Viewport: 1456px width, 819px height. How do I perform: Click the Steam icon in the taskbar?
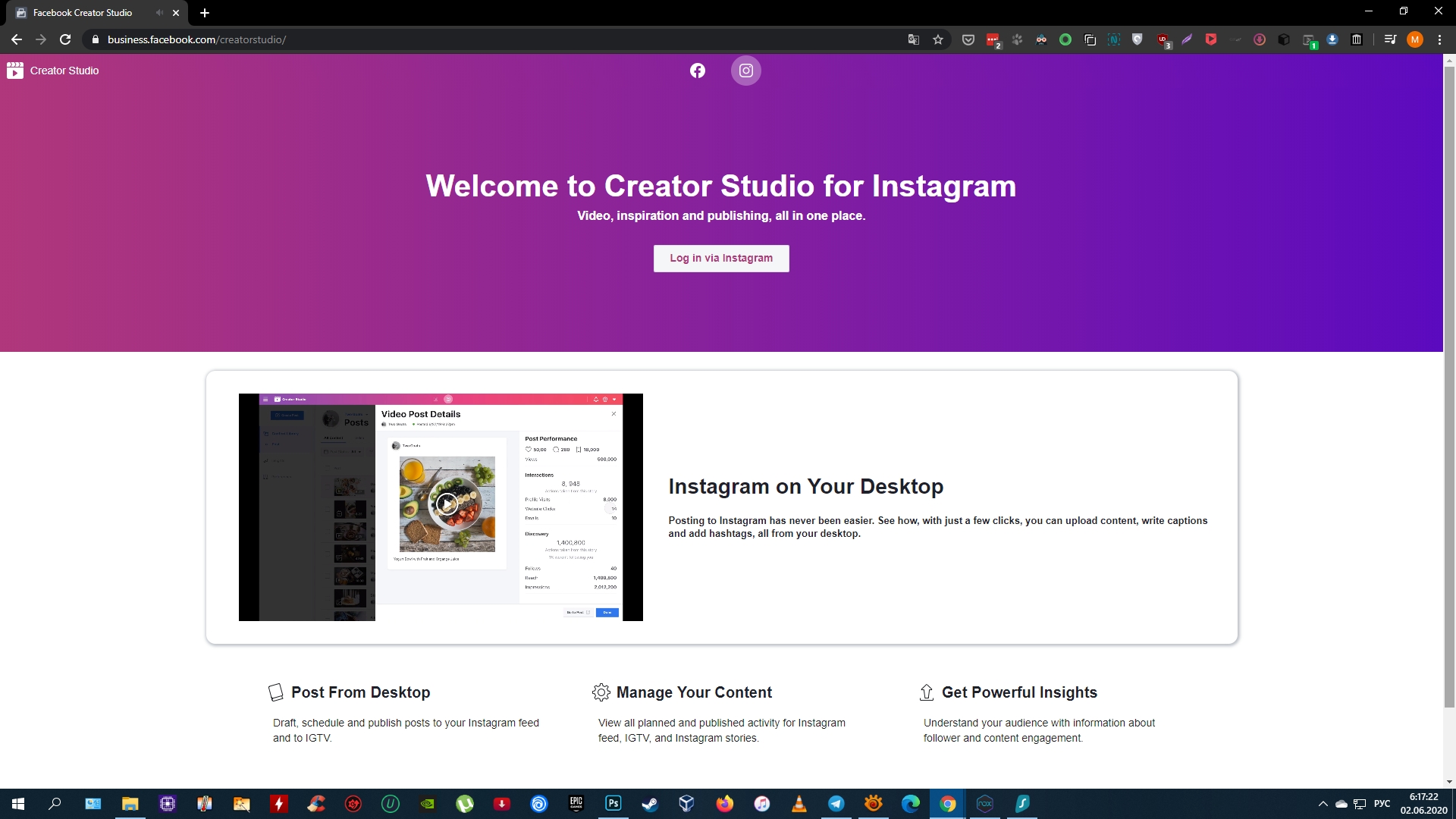(x=650, y=803)
